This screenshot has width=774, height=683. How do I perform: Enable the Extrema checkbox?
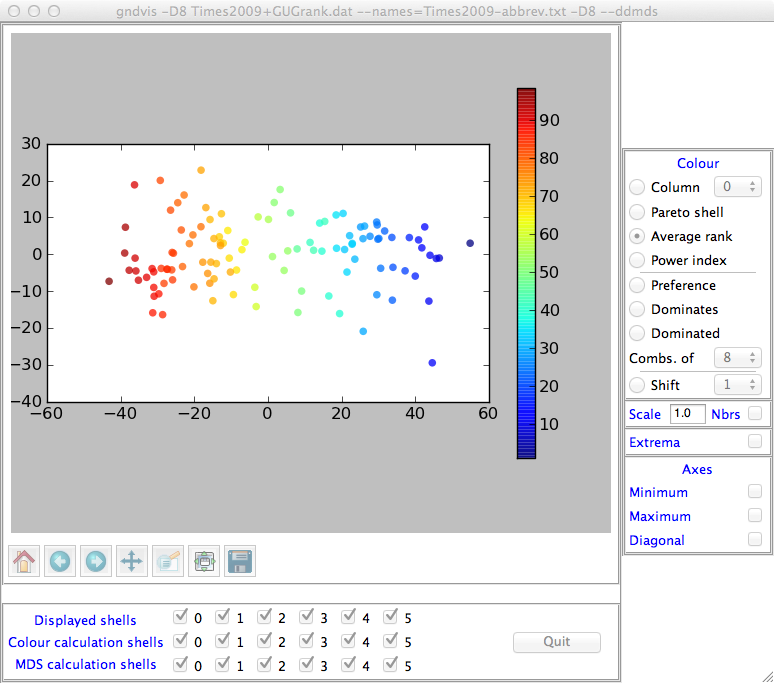755,441
